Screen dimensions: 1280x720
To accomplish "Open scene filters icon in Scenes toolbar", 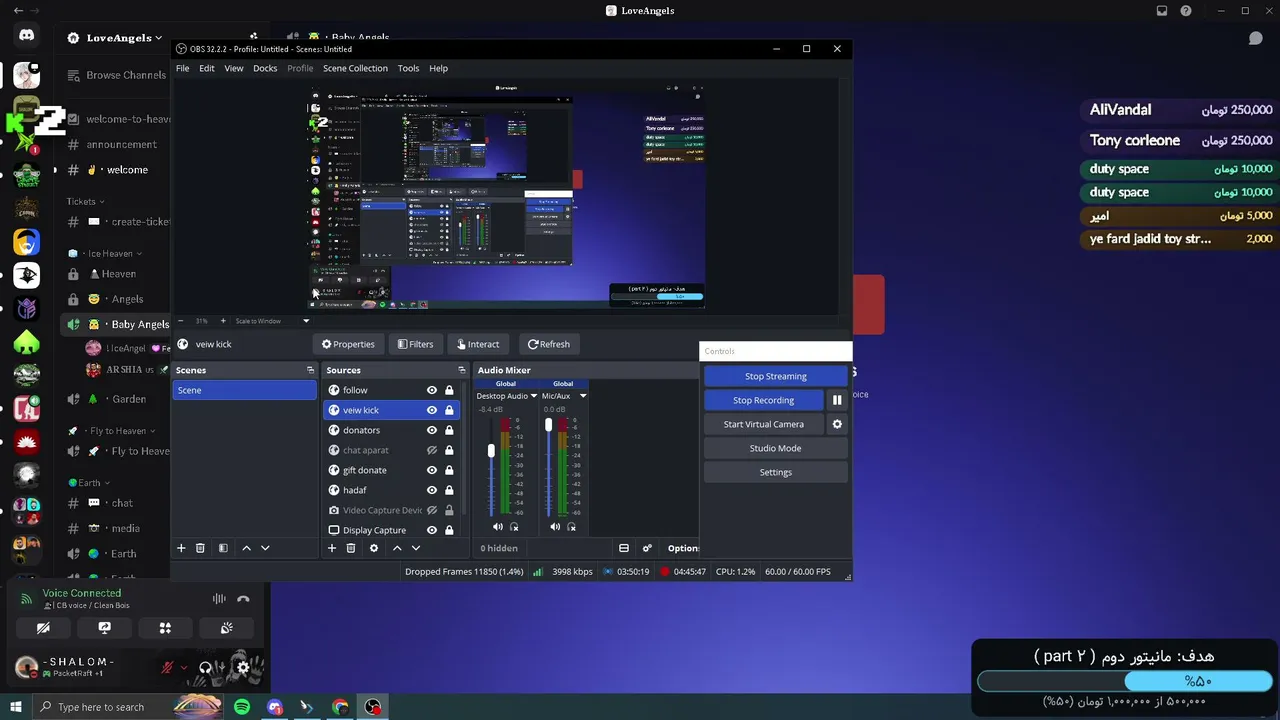I will [223, 548].
